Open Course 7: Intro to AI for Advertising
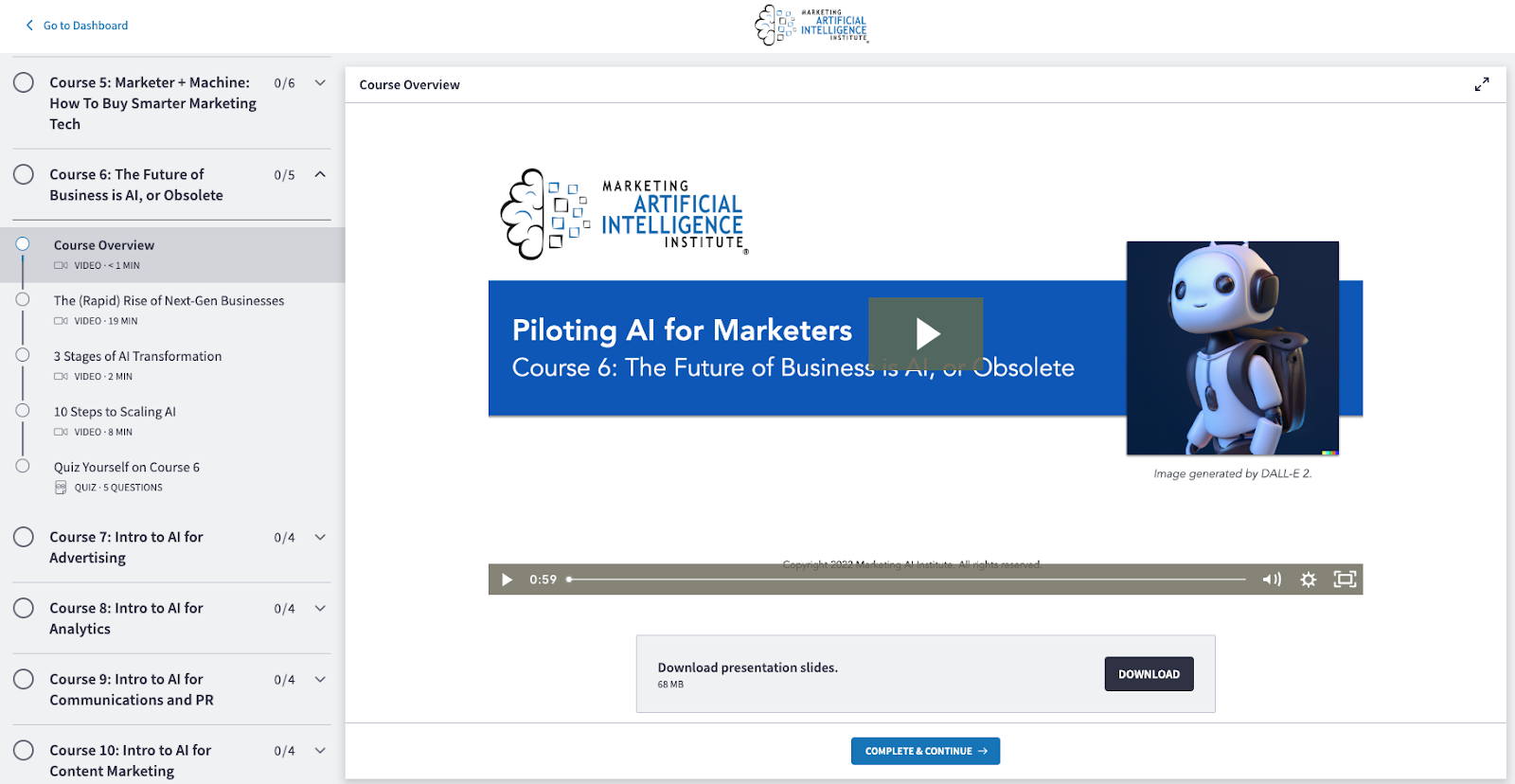 point(126,547)
